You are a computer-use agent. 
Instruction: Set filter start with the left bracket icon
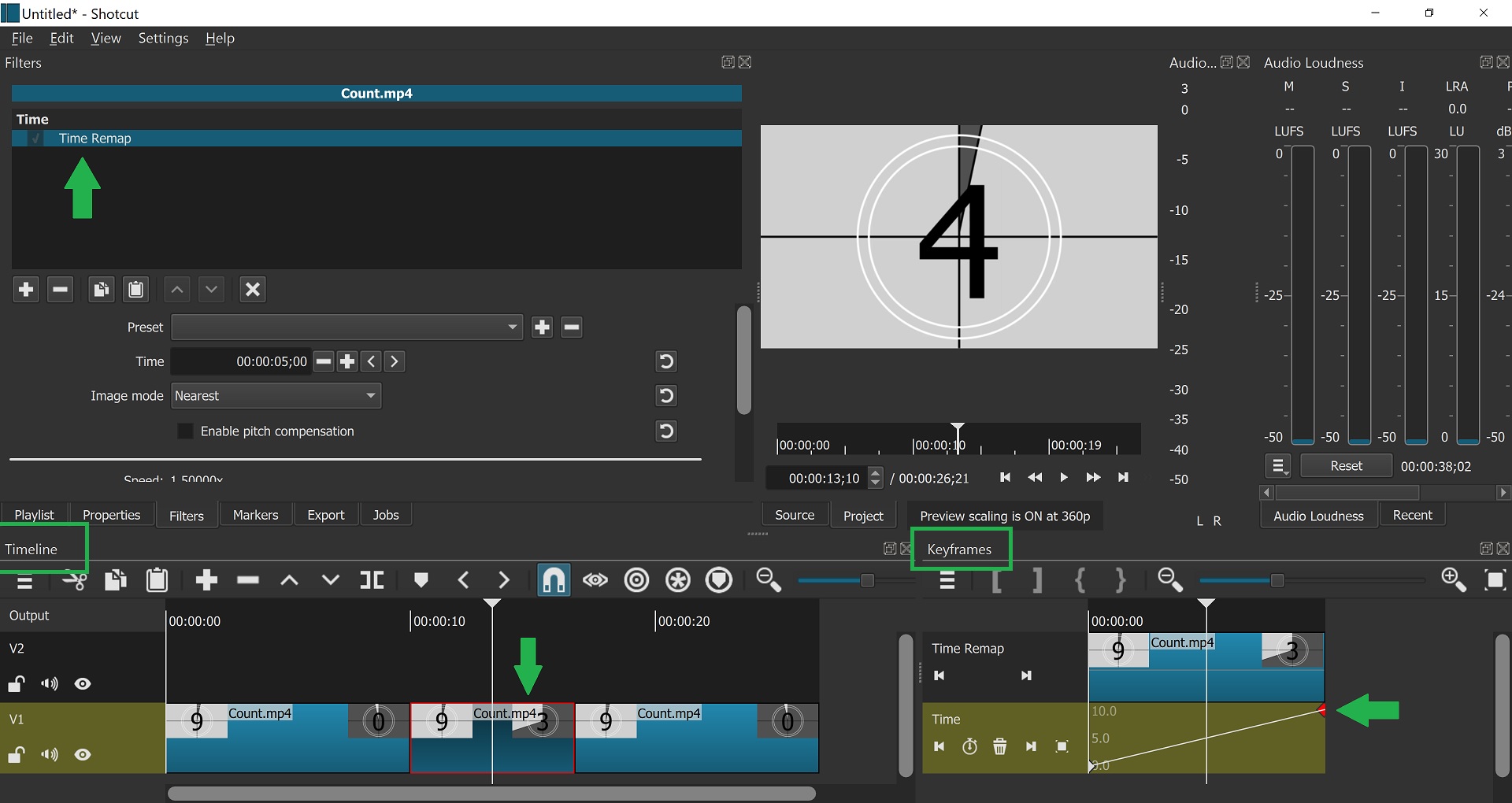[996, 581]
